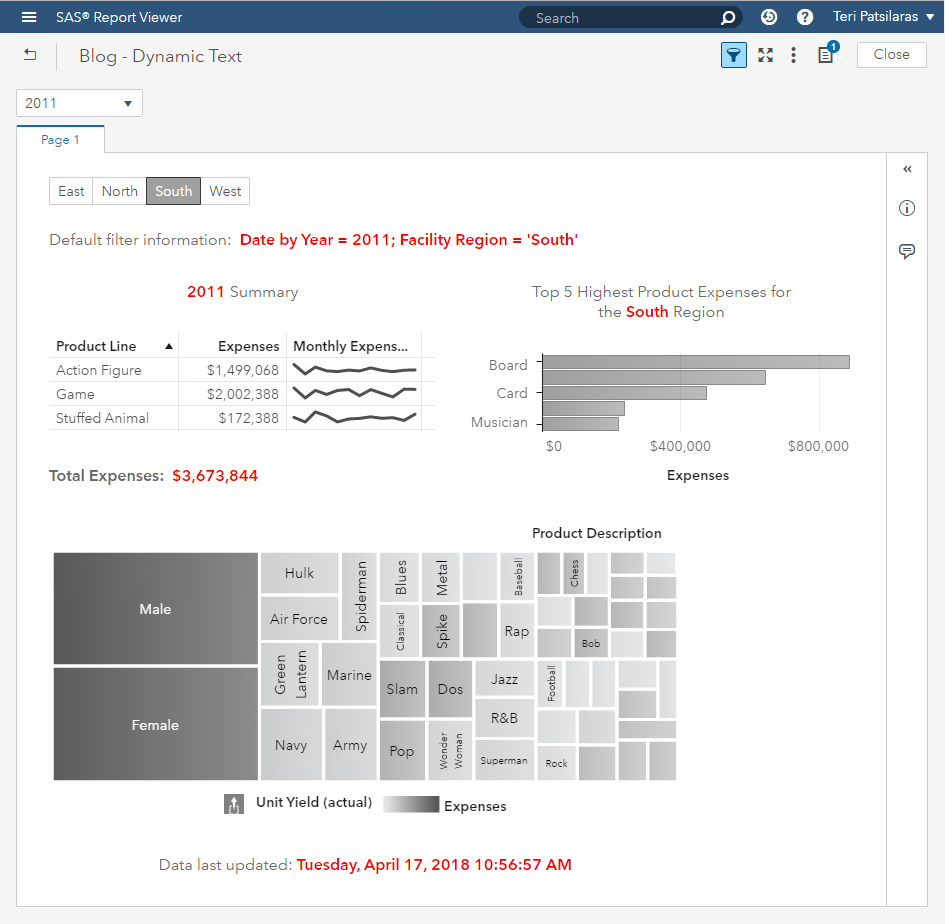The image size is (945, 924).
Task: Select the East region button
Action: tap(71, 191)
